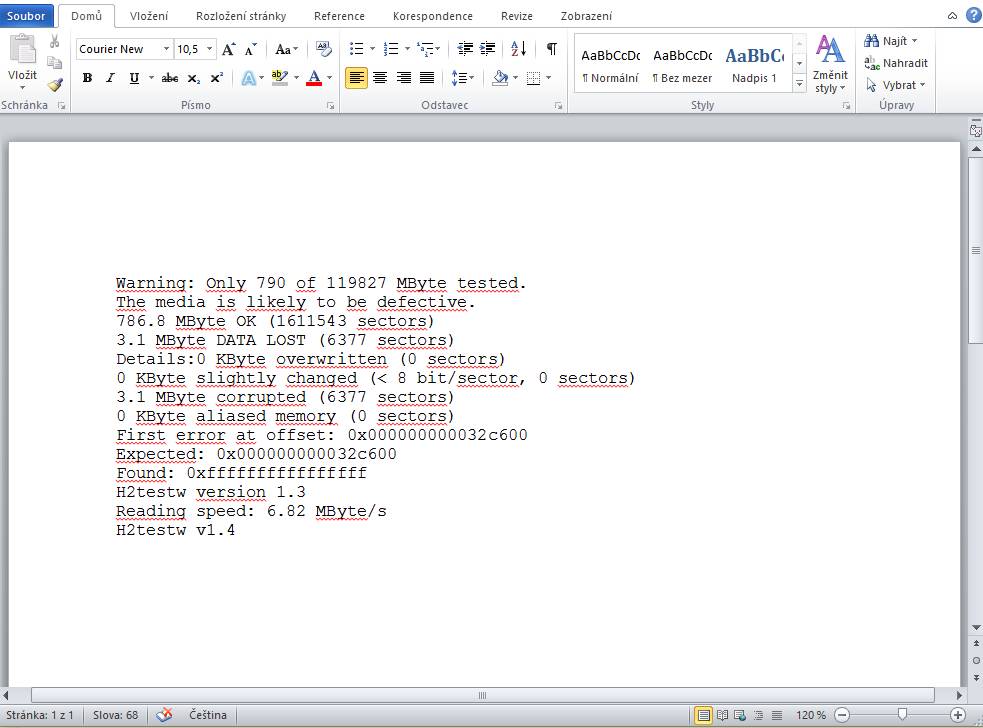Open the bullets list dropdown
Viewport: 983px width, 728px height.
372,49
